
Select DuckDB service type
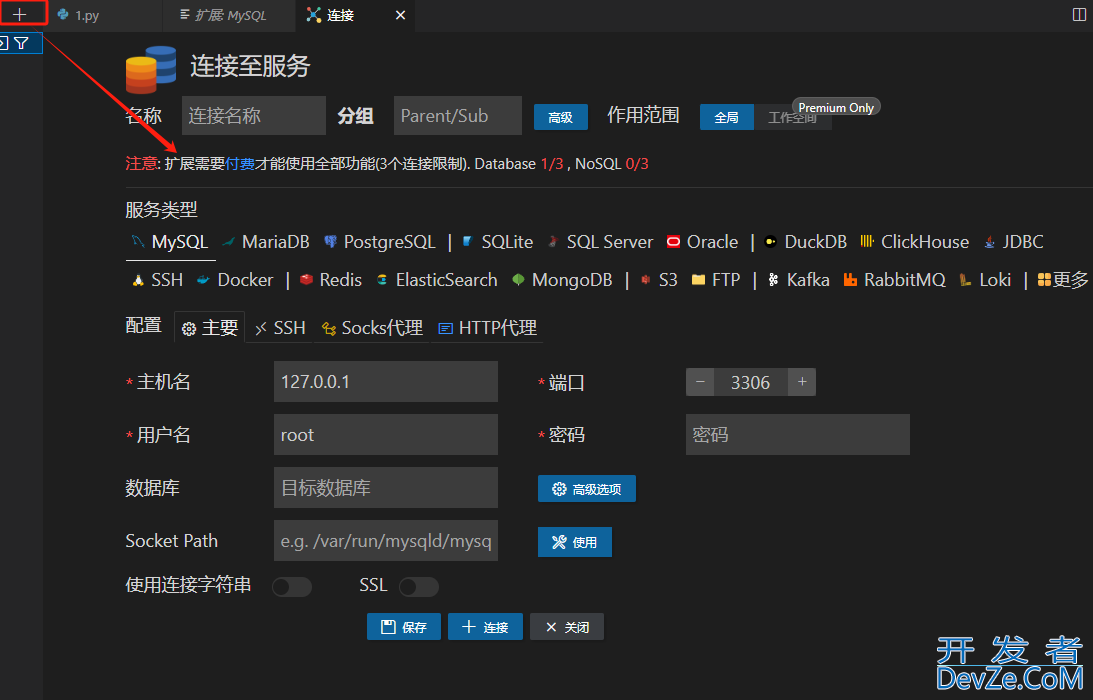pos(806,242)
